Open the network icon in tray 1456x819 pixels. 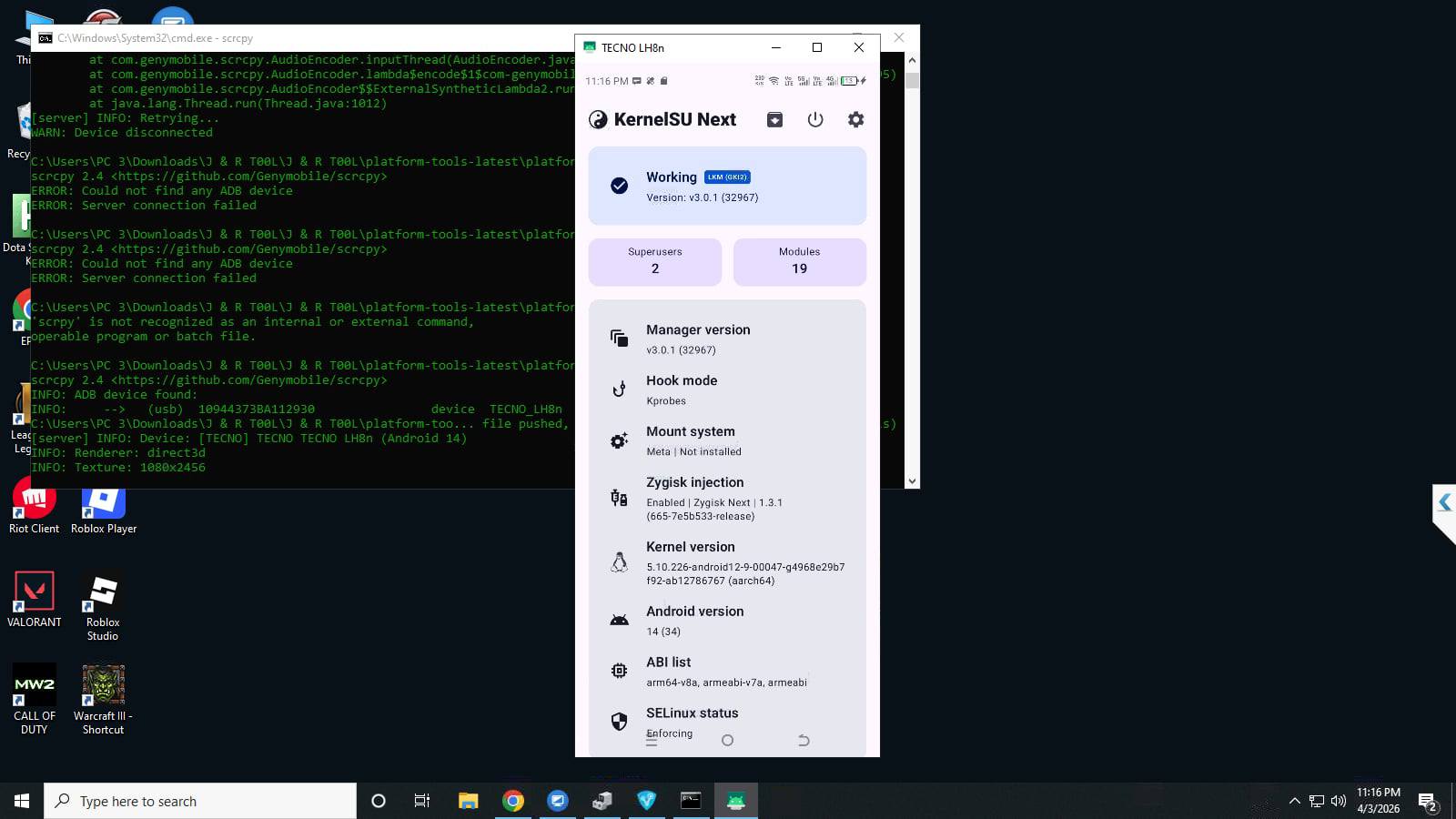click(1317, 801)
